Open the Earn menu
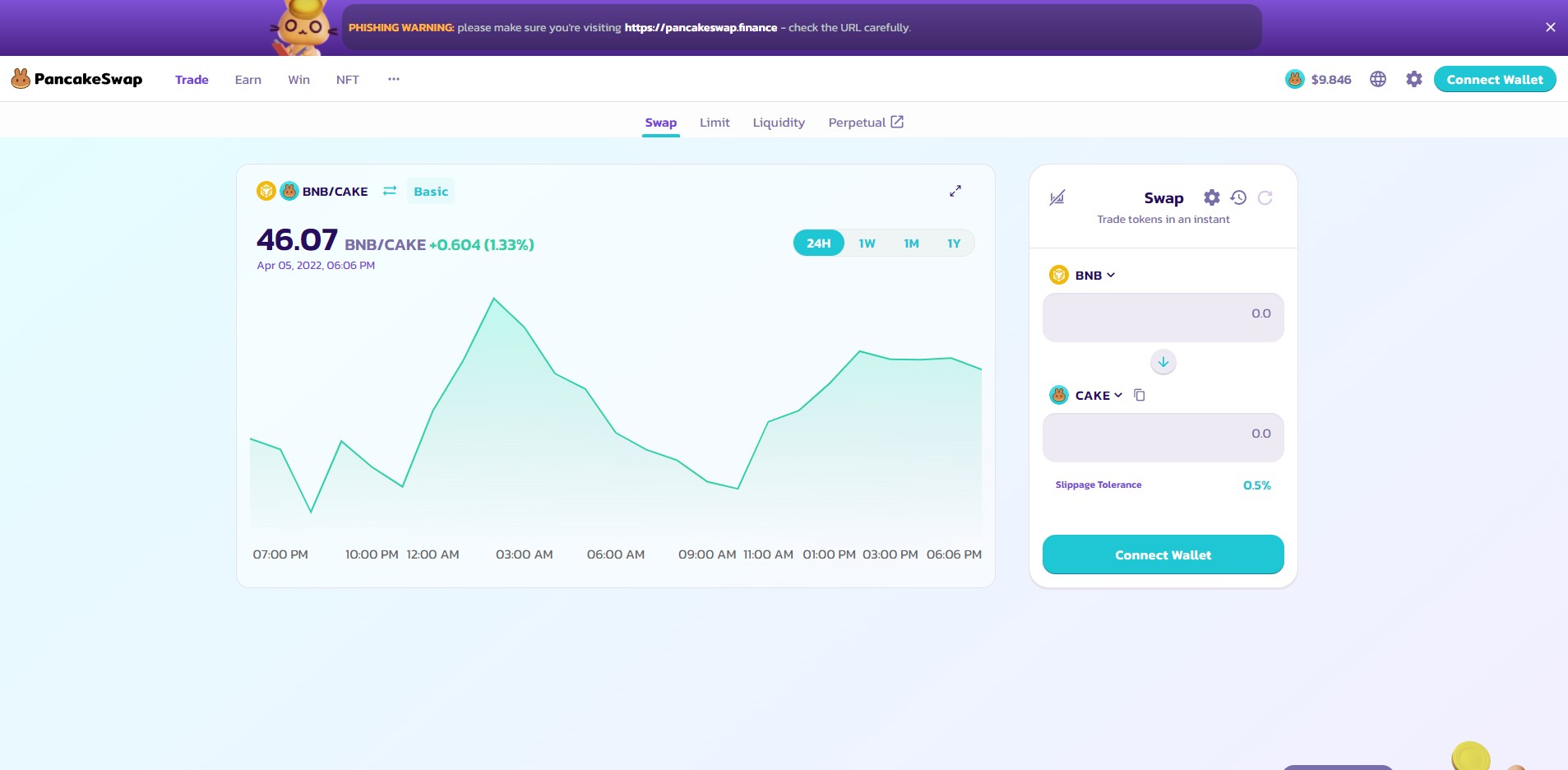 coord(248,80)
